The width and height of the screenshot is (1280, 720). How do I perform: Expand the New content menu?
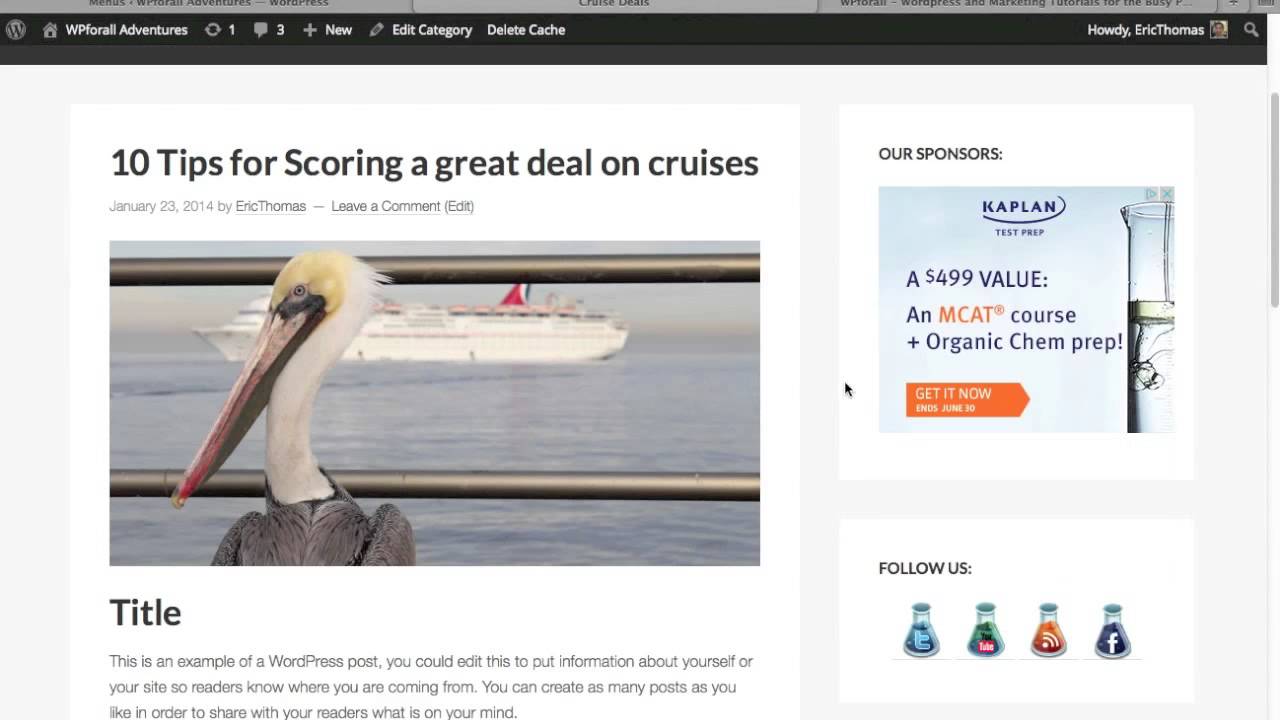click(328, 30)
